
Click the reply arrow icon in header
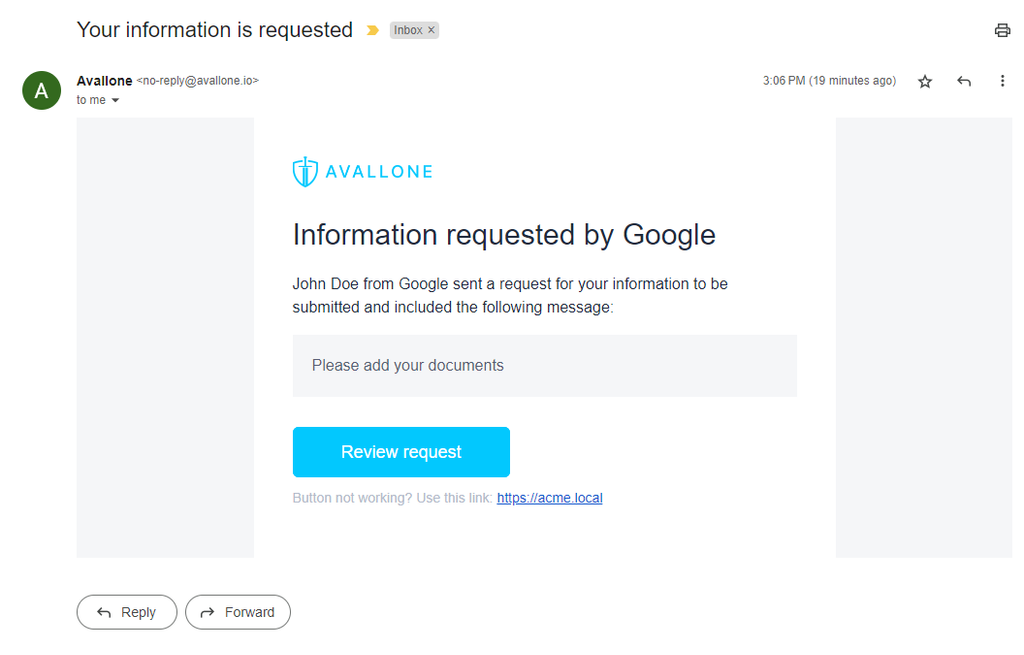pyautogui.click(x=964, y=81)
